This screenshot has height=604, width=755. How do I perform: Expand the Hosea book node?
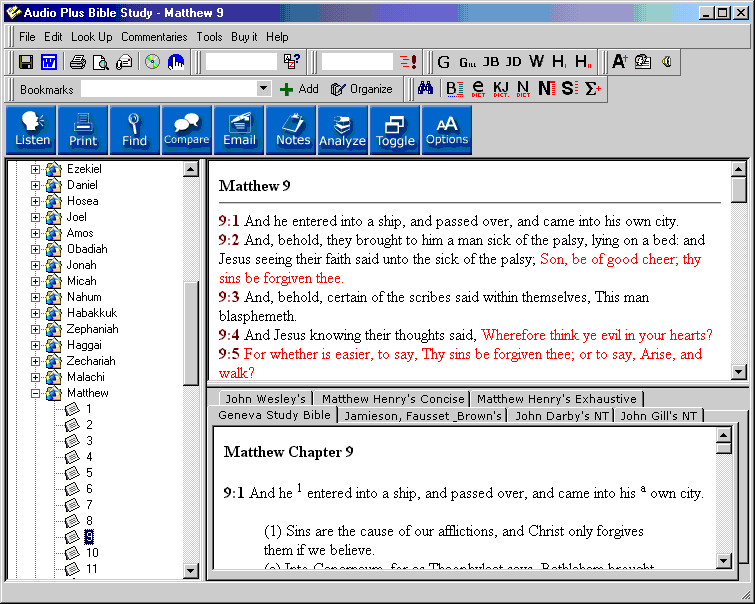35,201
